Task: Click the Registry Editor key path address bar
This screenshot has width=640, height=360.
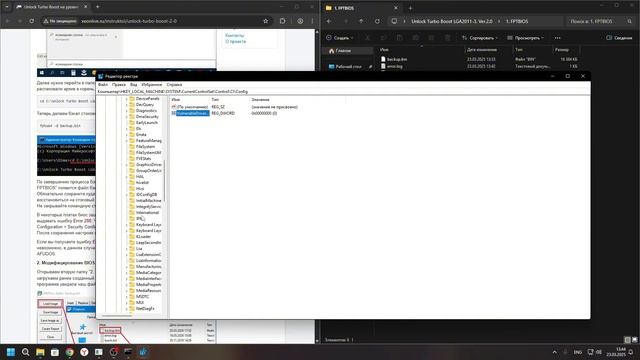Action: [x=343, y=92]
